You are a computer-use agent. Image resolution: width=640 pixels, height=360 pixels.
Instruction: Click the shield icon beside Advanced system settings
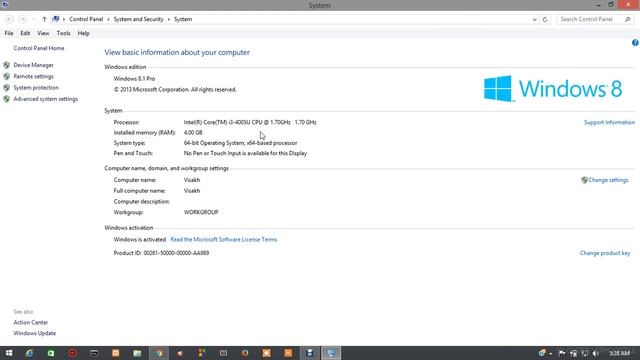[7, 99]
